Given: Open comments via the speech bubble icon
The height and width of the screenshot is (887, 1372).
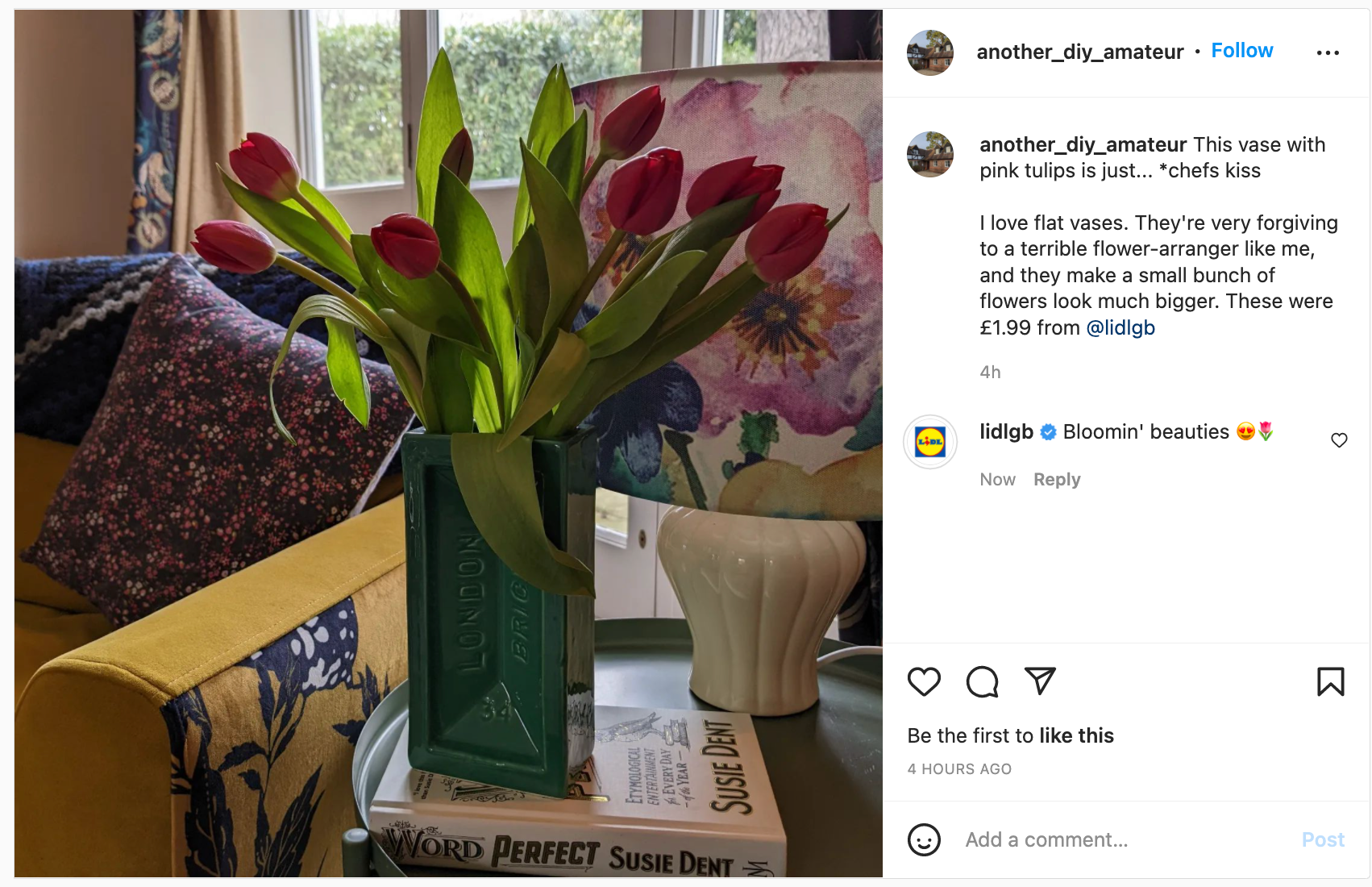Looking at the screenshot, I should tap(982, 682).
